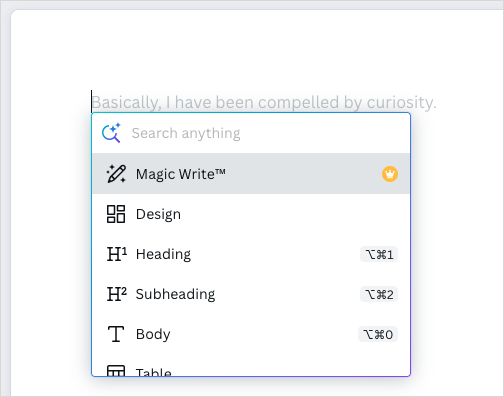Viewport: 504px width, 397px height.
Task: Apply the Heading text style
Action: 251,254
